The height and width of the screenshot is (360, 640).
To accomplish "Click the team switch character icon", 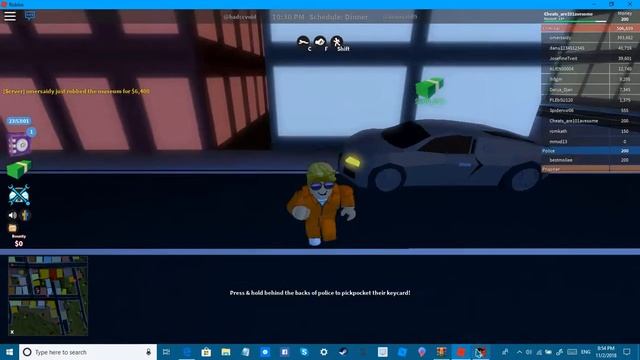I will 25,215.
